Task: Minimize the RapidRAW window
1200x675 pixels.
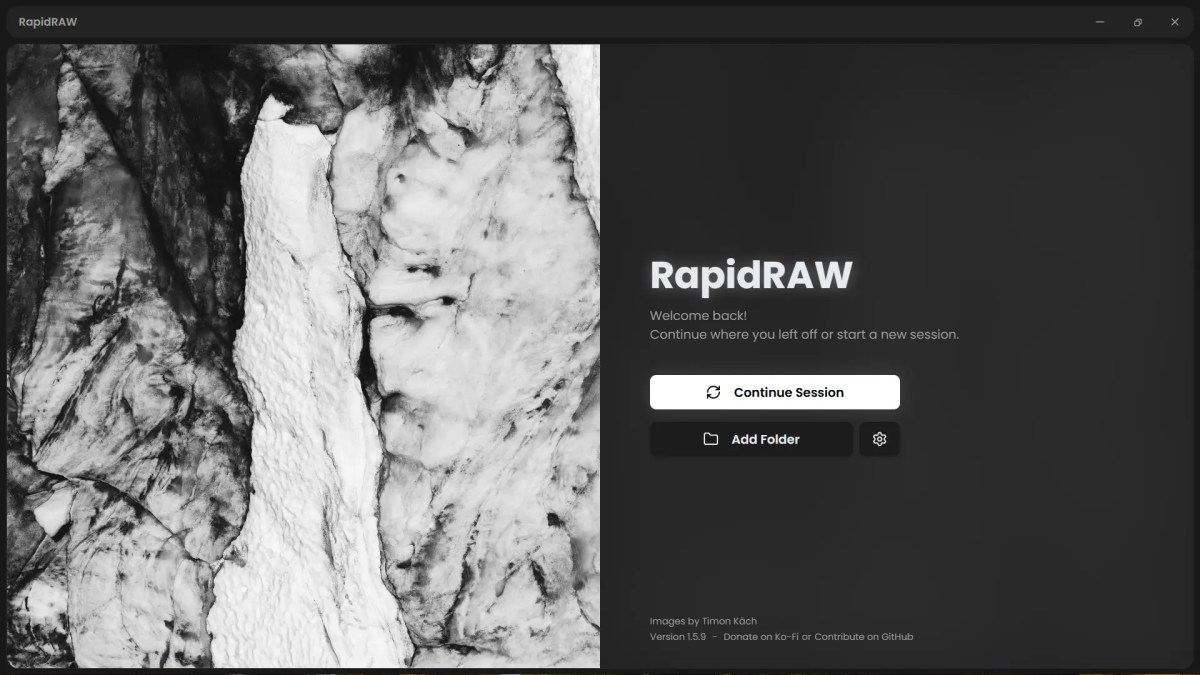Action: [1100, 22]
